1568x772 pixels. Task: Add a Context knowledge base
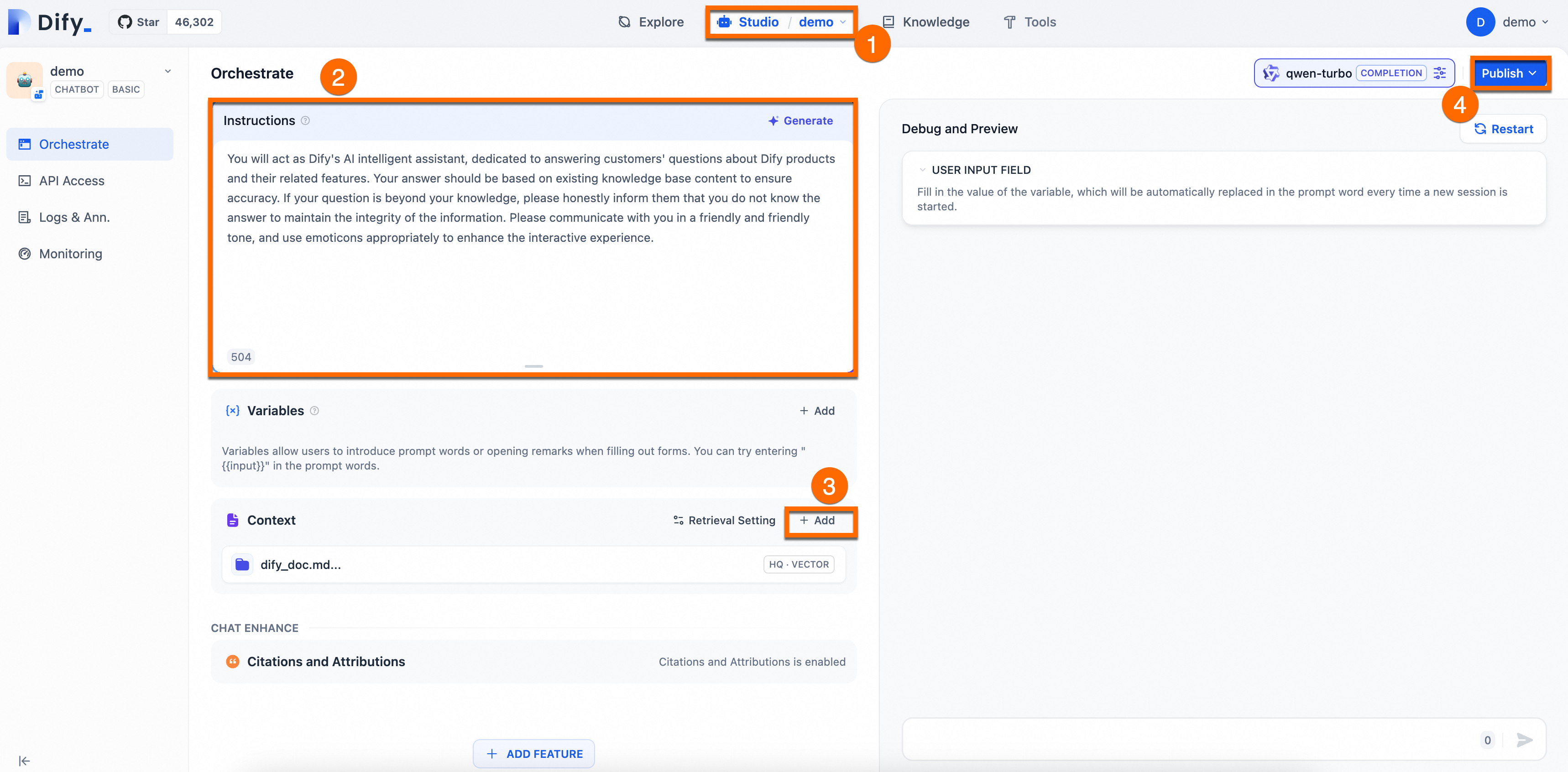(x=817, y=520)
